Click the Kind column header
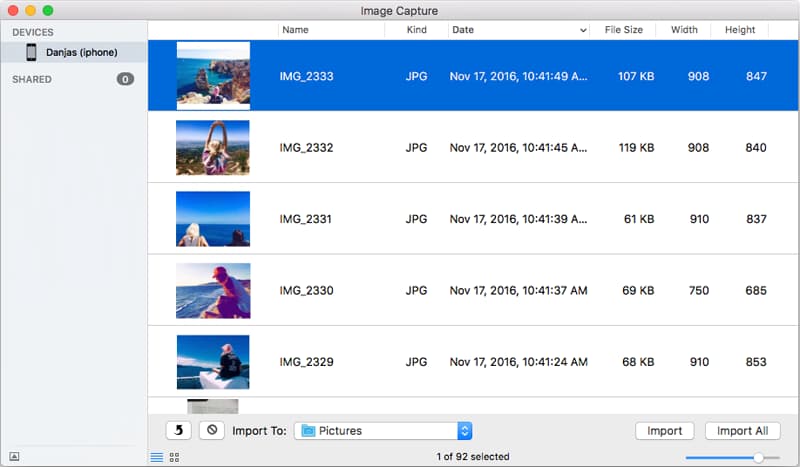Viewport: 800px width, 467px height. point(416,30)
